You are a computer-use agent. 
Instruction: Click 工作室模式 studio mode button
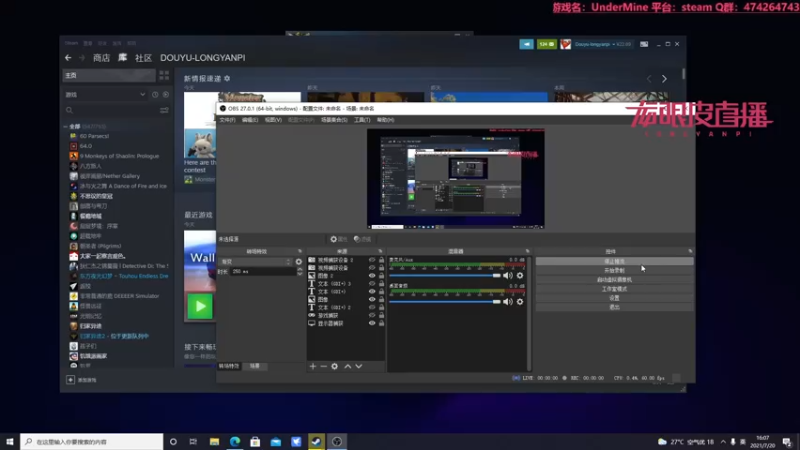click(x=614, y=289)
